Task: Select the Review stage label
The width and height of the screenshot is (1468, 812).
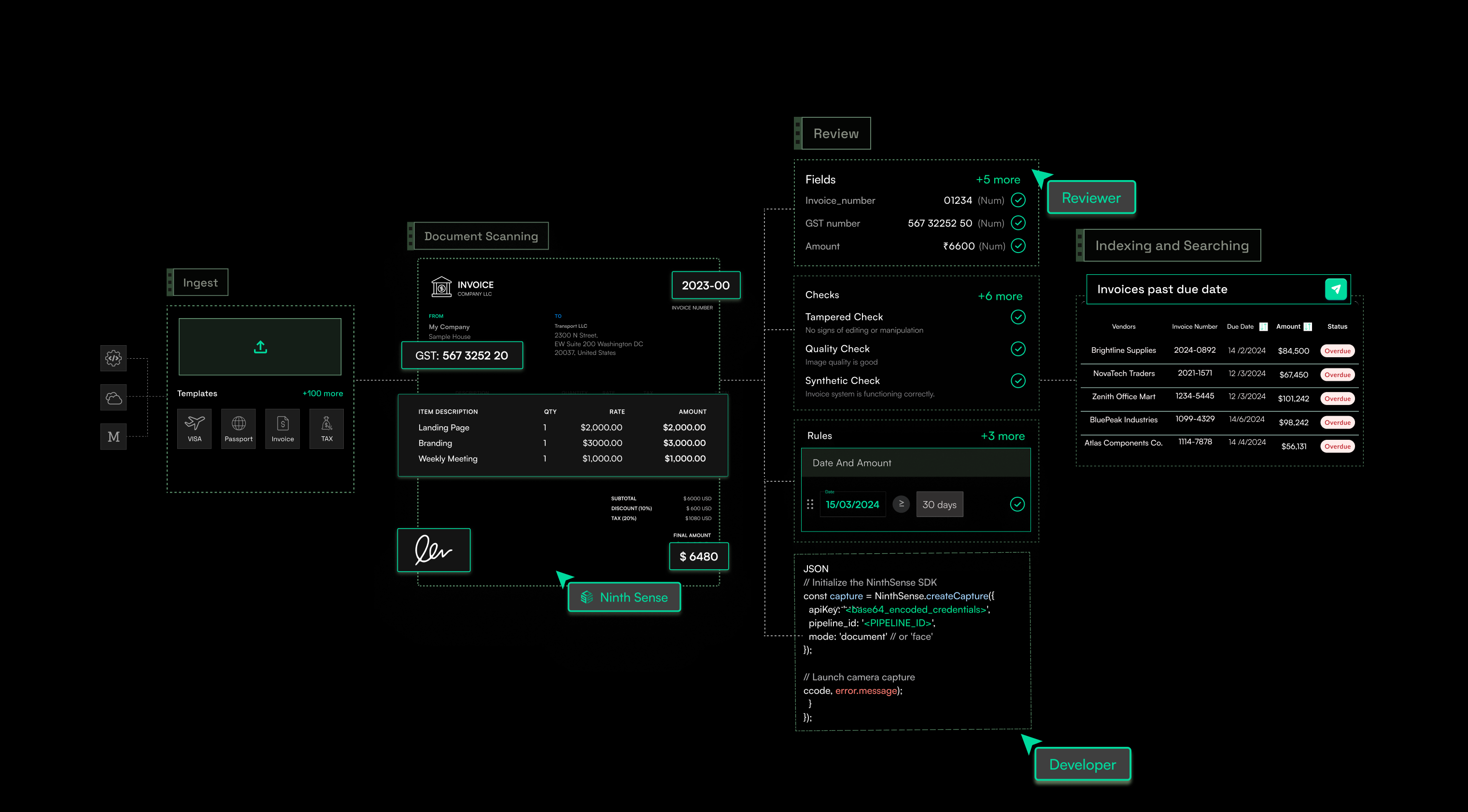Action: click(x=835, y=133)
